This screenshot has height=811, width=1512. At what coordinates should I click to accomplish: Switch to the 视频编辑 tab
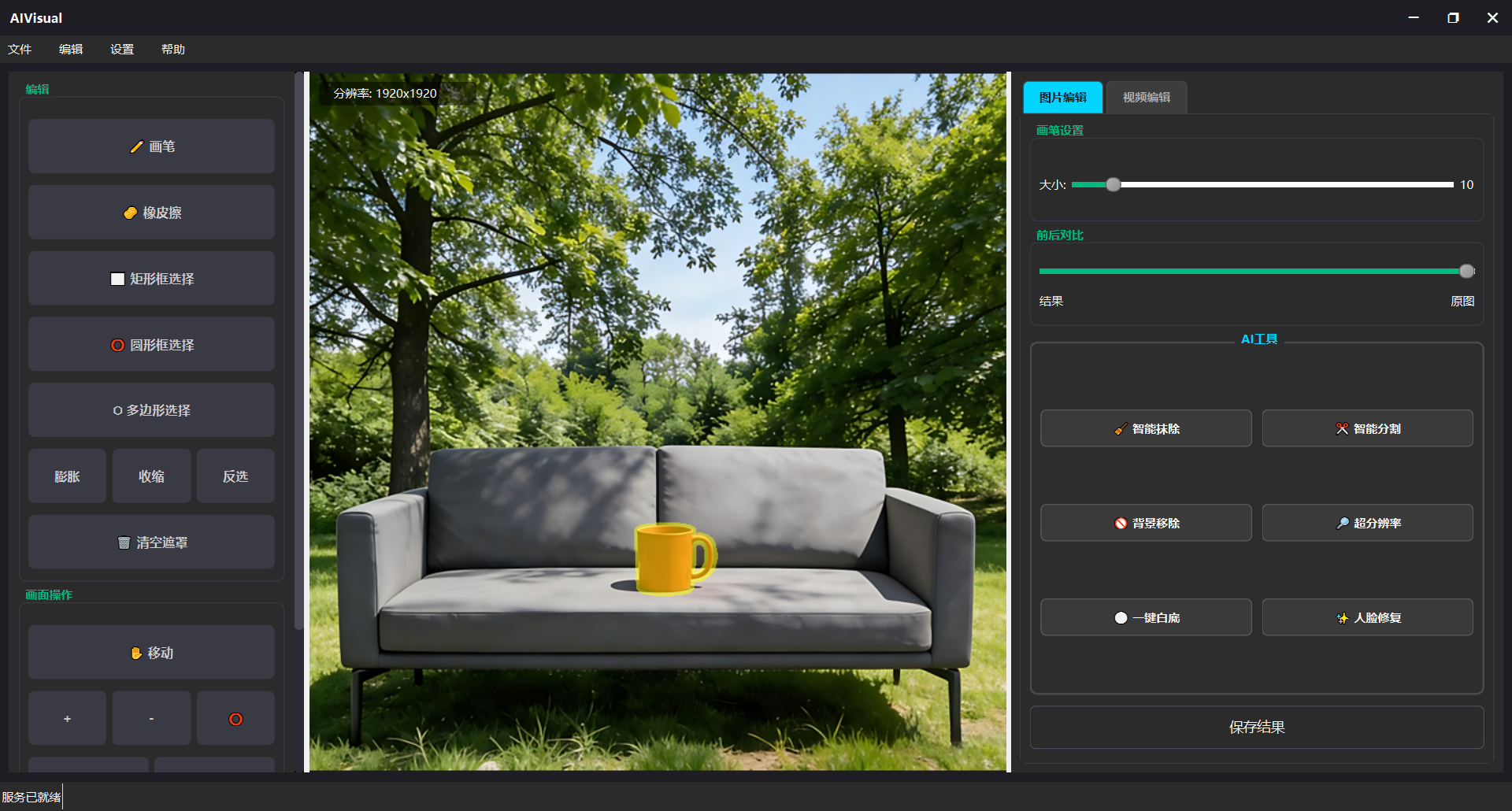click(1146, 98)
